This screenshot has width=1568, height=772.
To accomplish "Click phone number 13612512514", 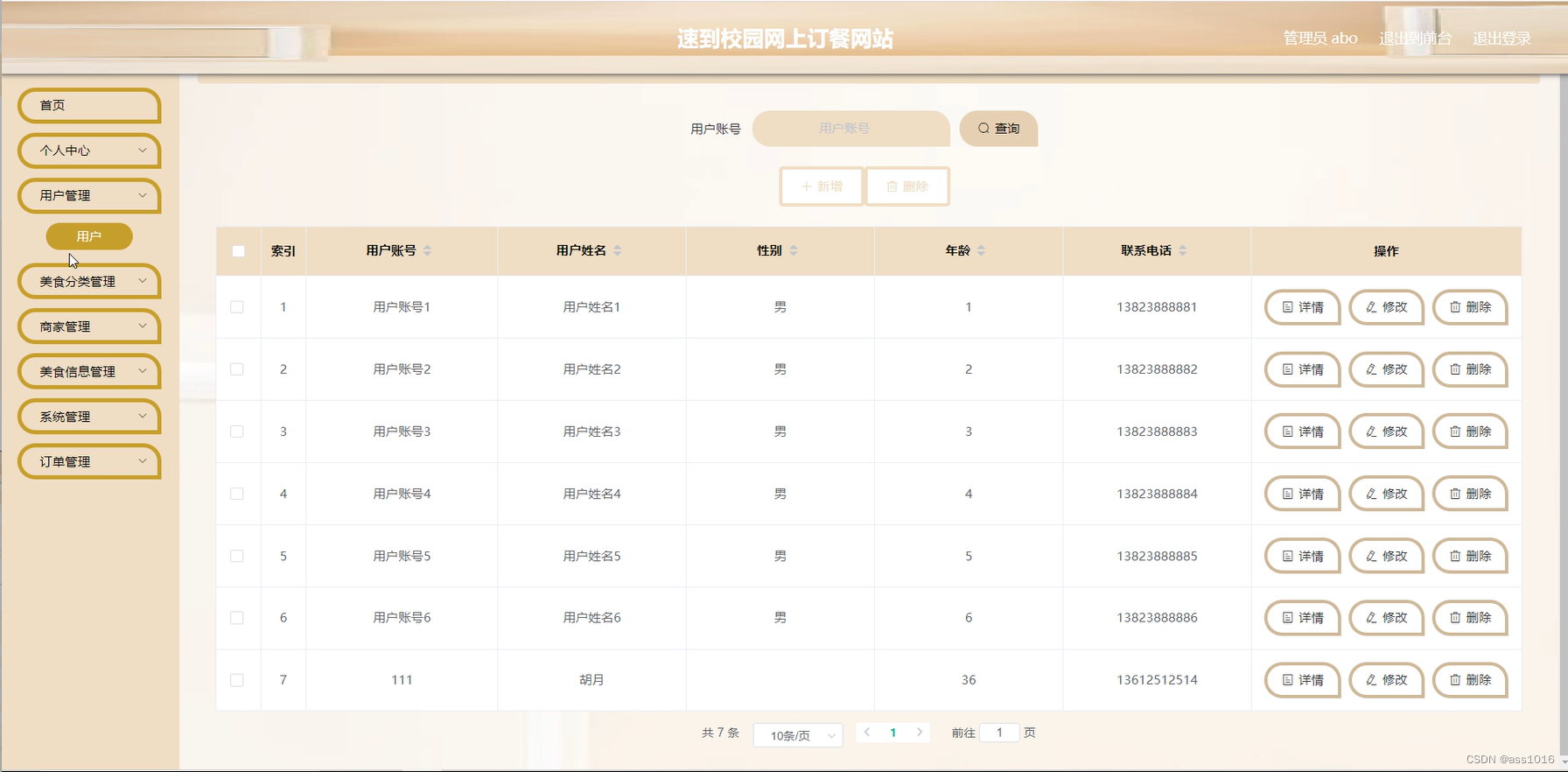I will pyautogui.click(x=1157, y=680).
